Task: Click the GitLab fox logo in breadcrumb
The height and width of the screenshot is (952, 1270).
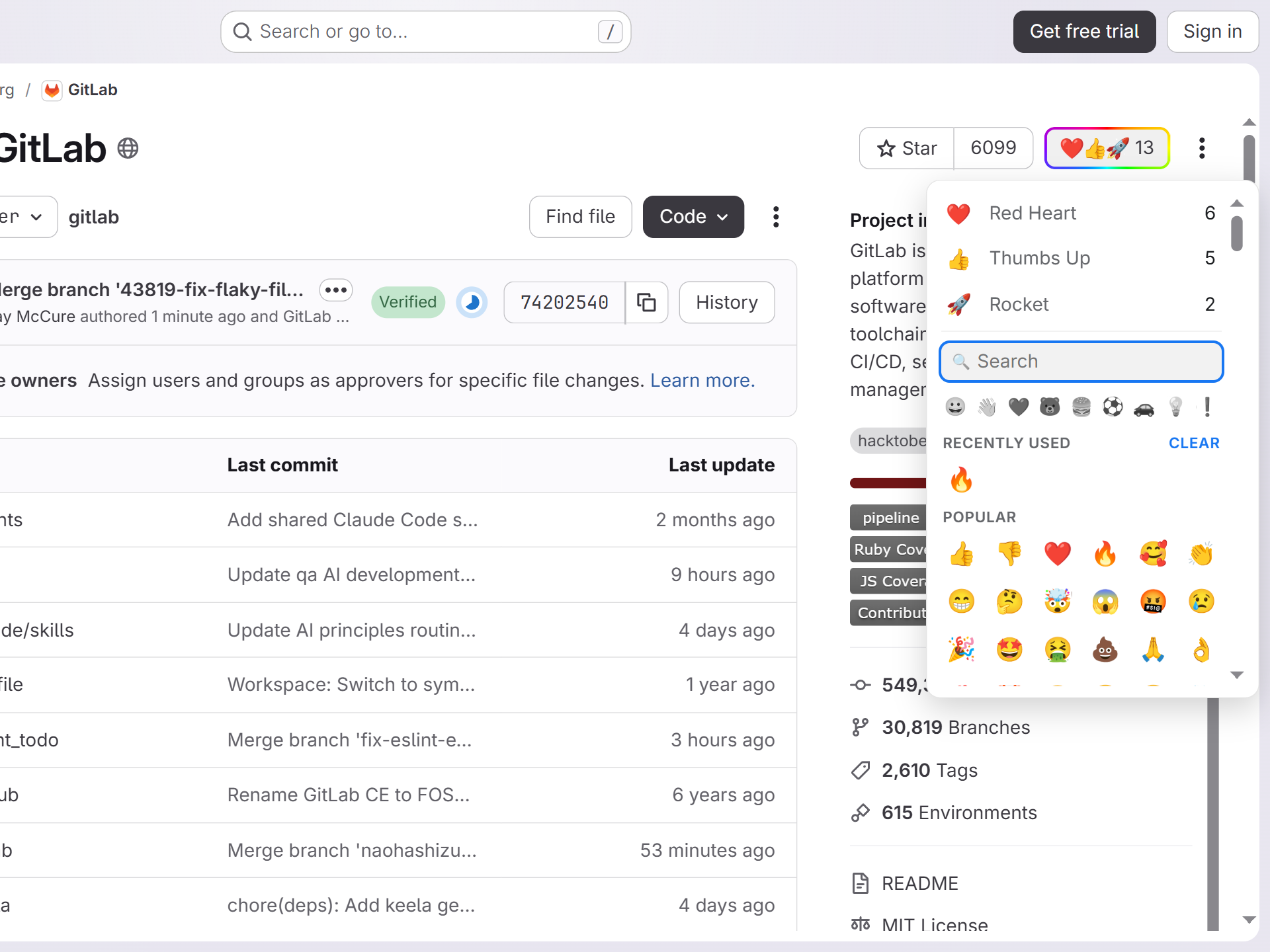Action: (52, 90)
